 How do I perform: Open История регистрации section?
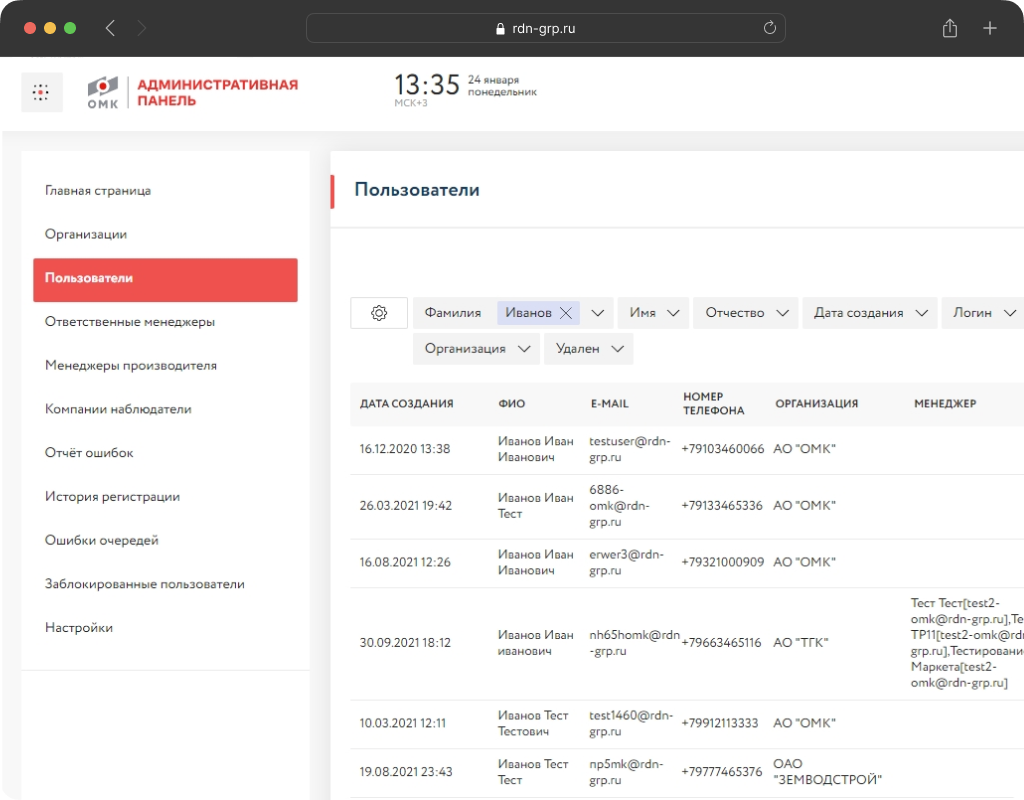click(112, 497)
